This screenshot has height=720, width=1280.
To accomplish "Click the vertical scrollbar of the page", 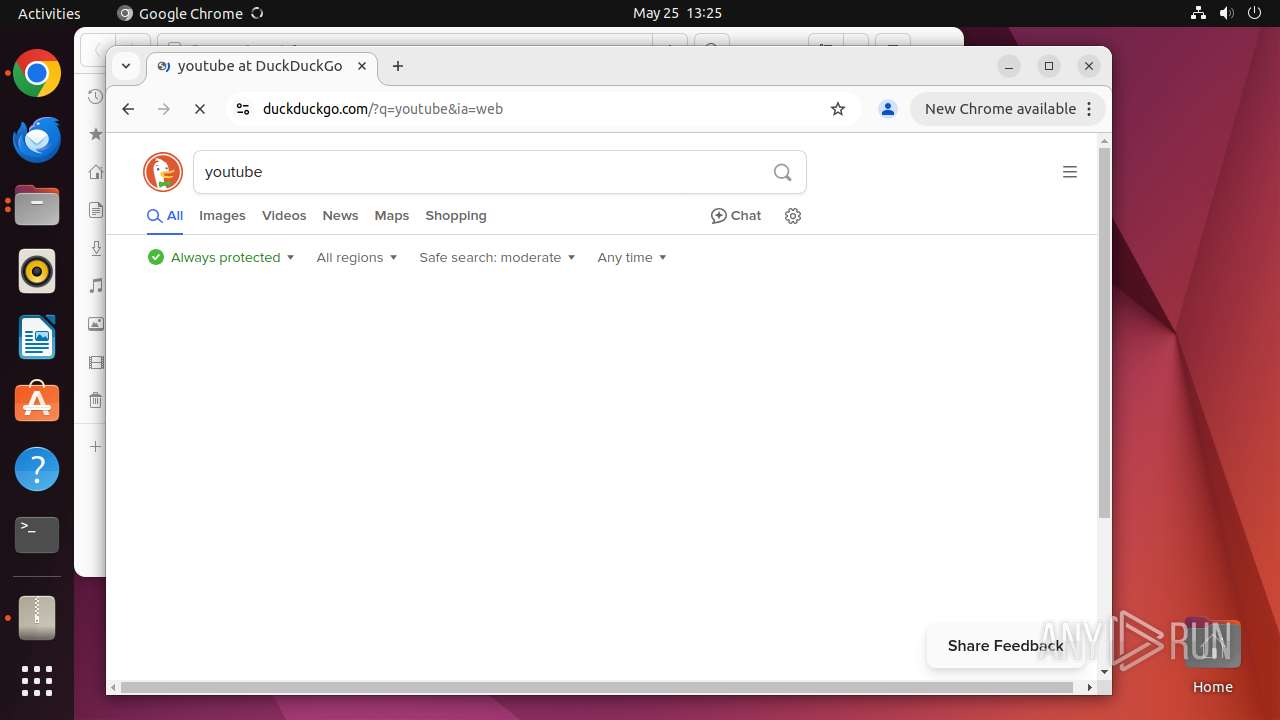I will coord(1104,332).
